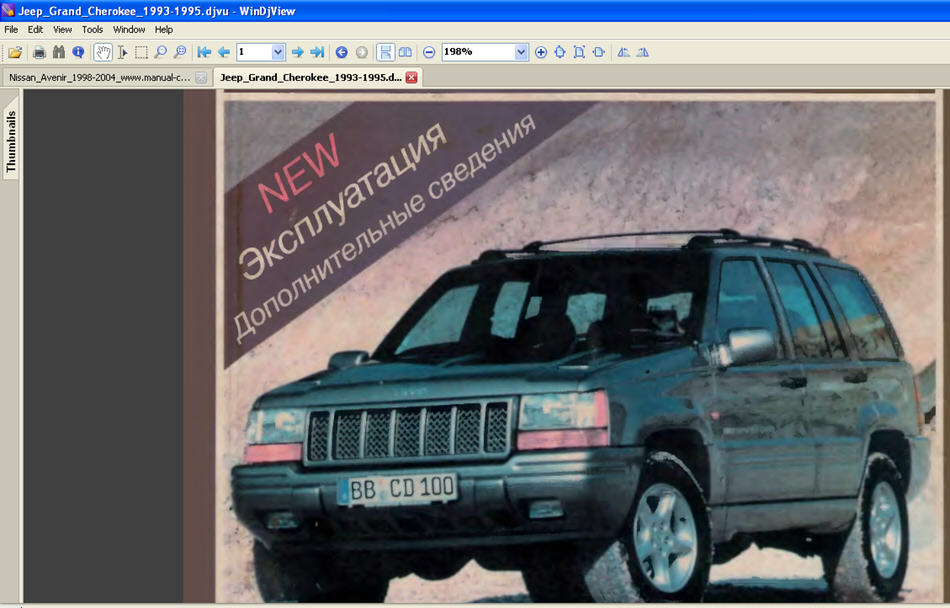
Task: Open the View menu
Action: tap(62, 30)
